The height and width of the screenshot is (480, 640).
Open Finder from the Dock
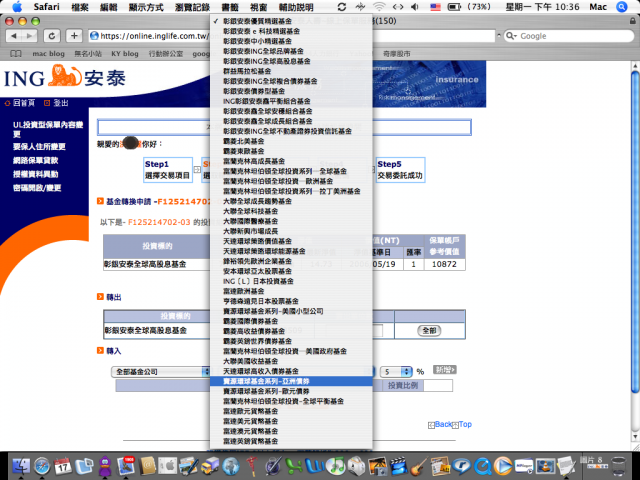21,466
